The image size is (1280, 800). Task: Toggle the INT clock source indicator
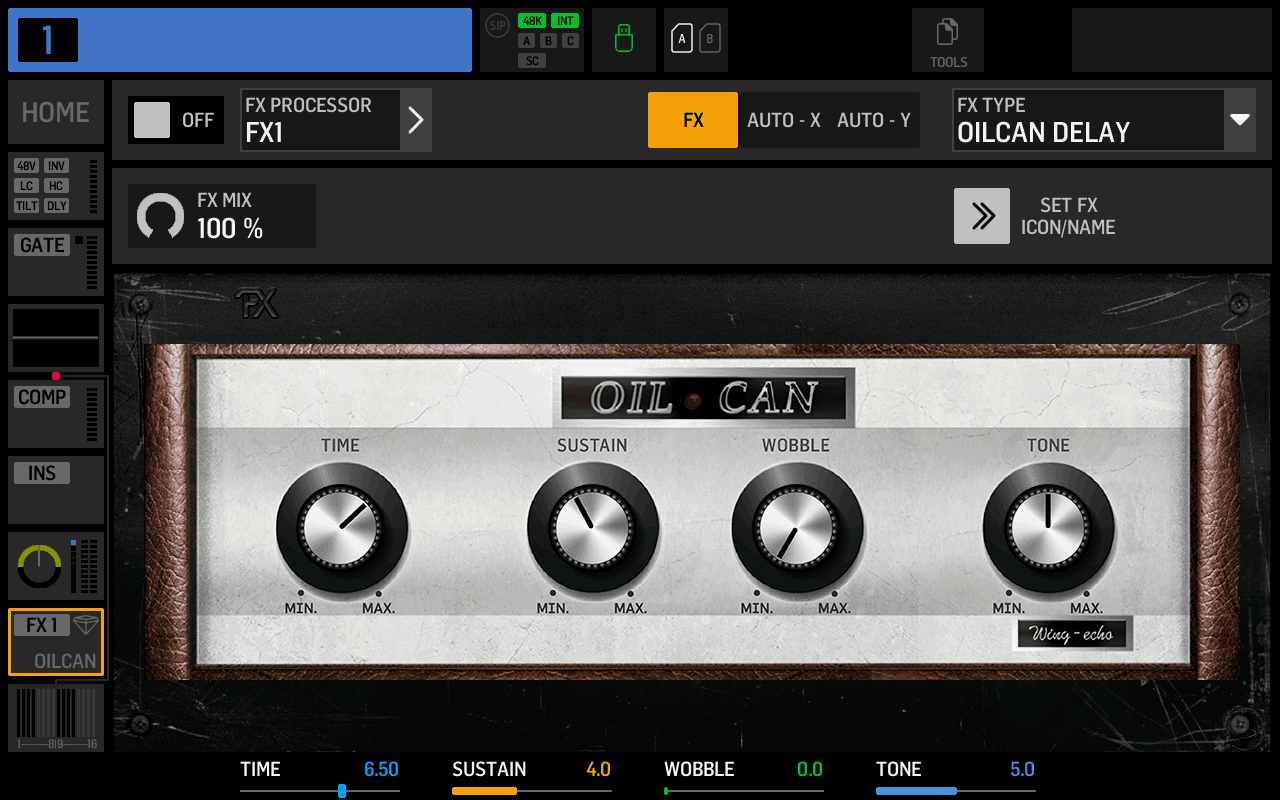tap(565, 21)
